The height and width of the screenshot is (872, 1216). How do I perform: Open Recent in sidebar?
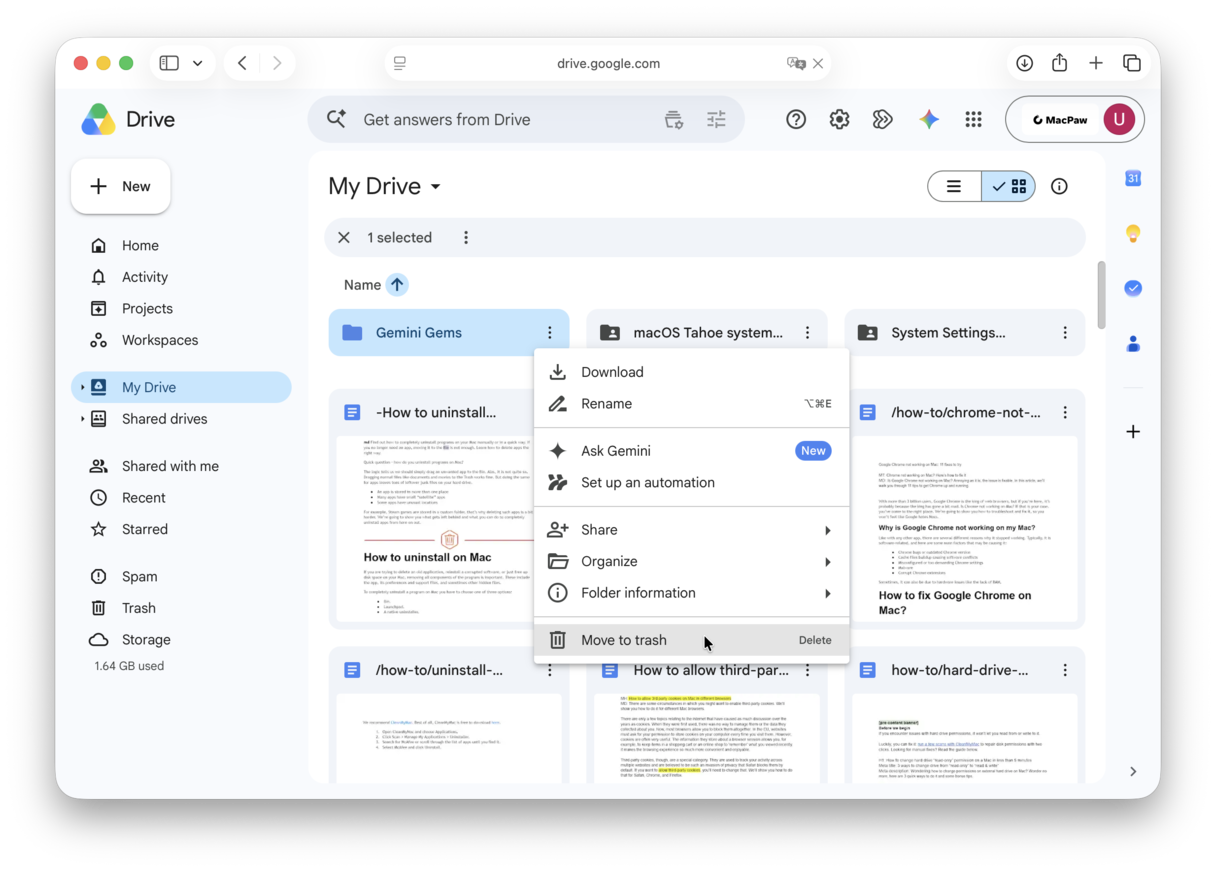pyautogui.click(x=181, y=498)
